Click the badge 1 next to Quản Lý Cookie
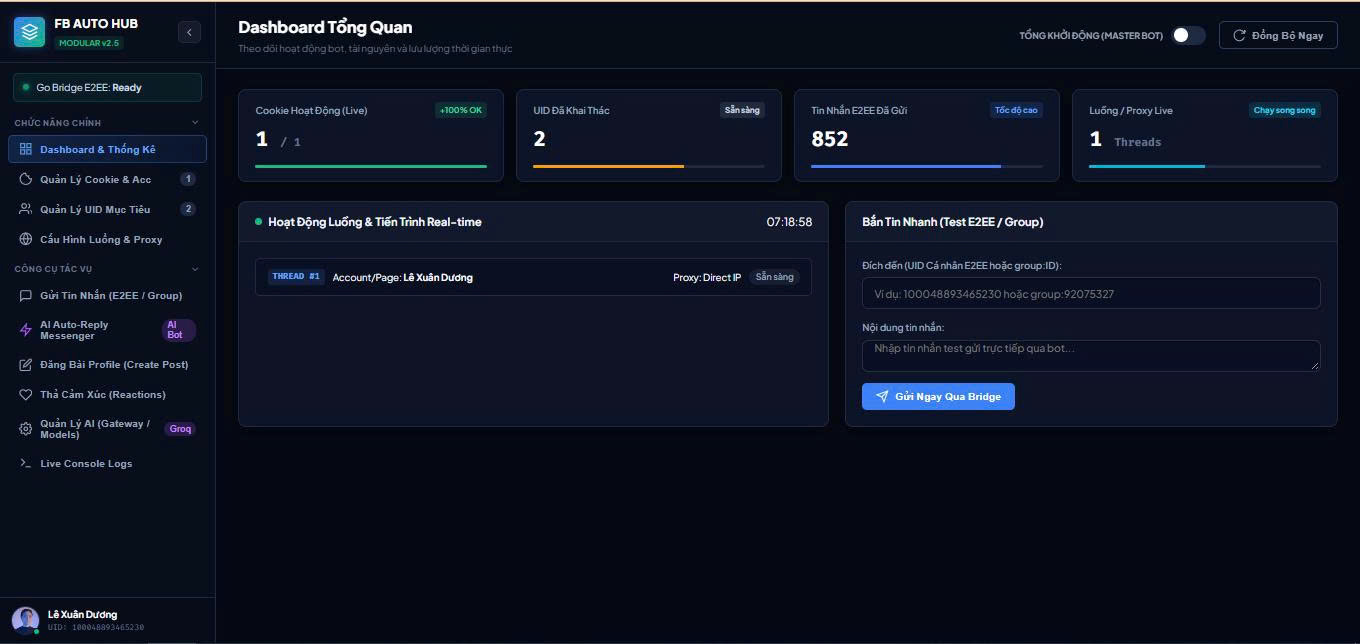 pos(188,179)
